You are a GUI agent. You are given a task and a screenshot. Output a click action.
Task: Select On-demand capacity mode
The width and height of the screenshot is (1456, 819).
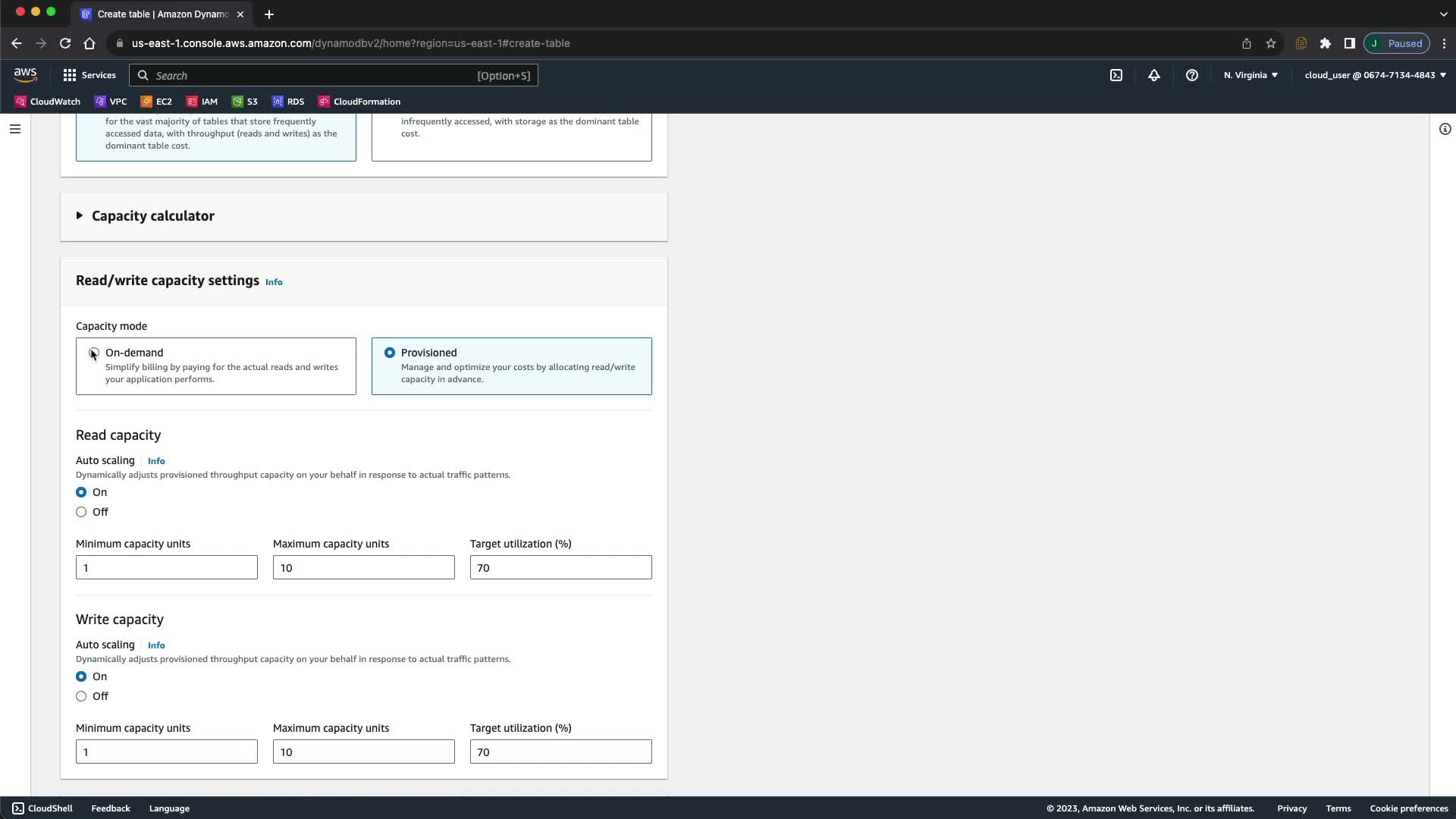[94, 353]
